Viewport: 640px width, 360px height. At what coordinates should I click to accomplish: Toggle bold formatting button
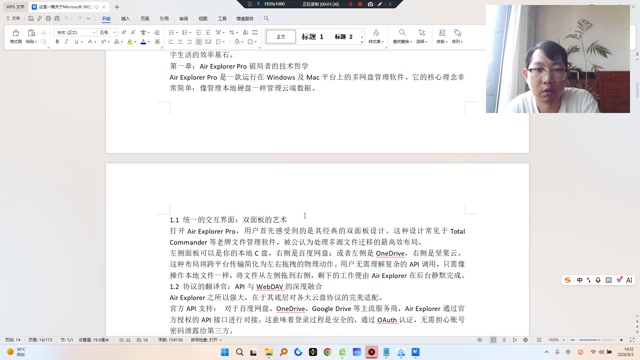pyautogui.click(x=57, y=42)
